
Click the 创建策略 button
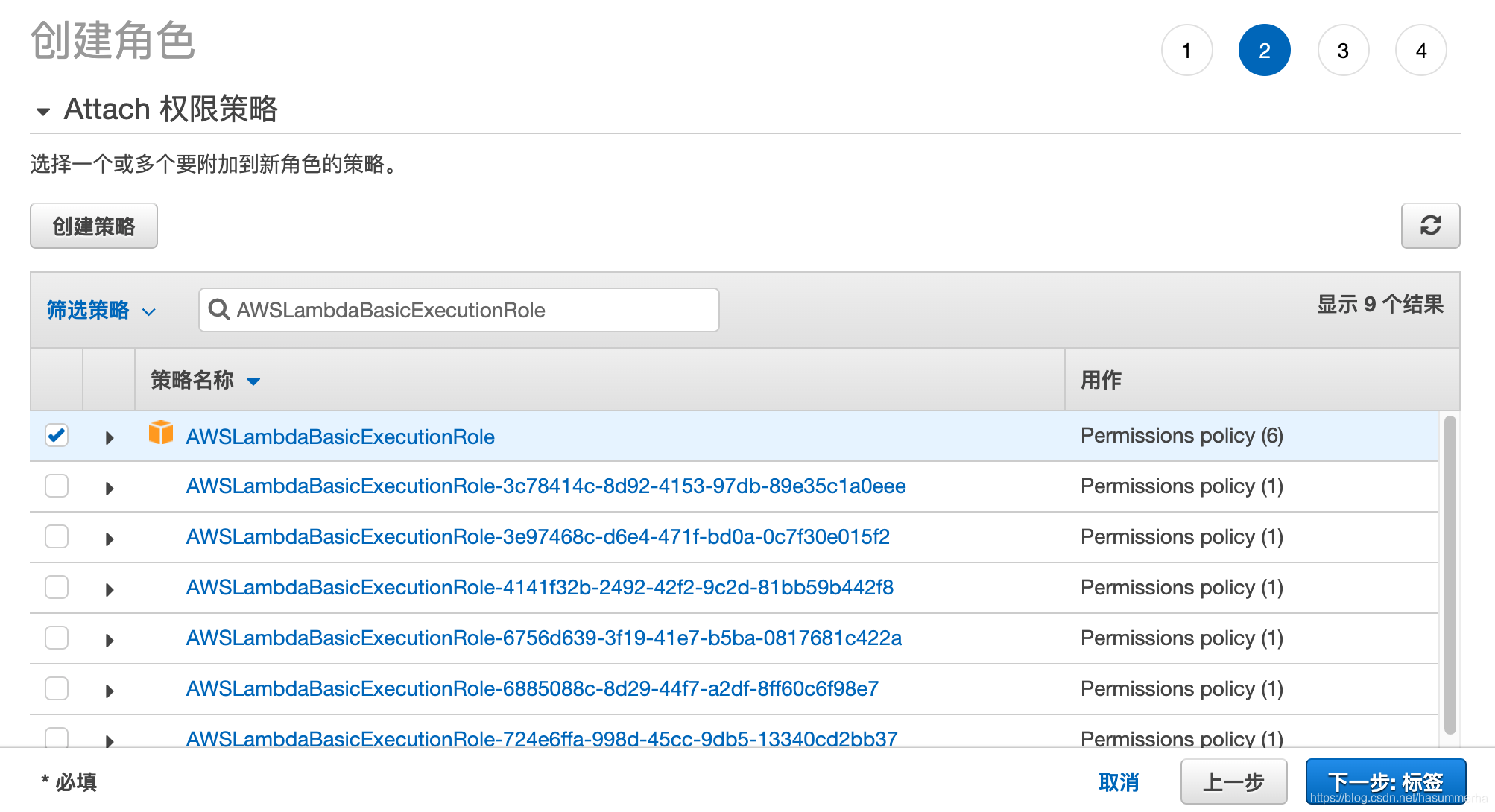pos(94,226)
